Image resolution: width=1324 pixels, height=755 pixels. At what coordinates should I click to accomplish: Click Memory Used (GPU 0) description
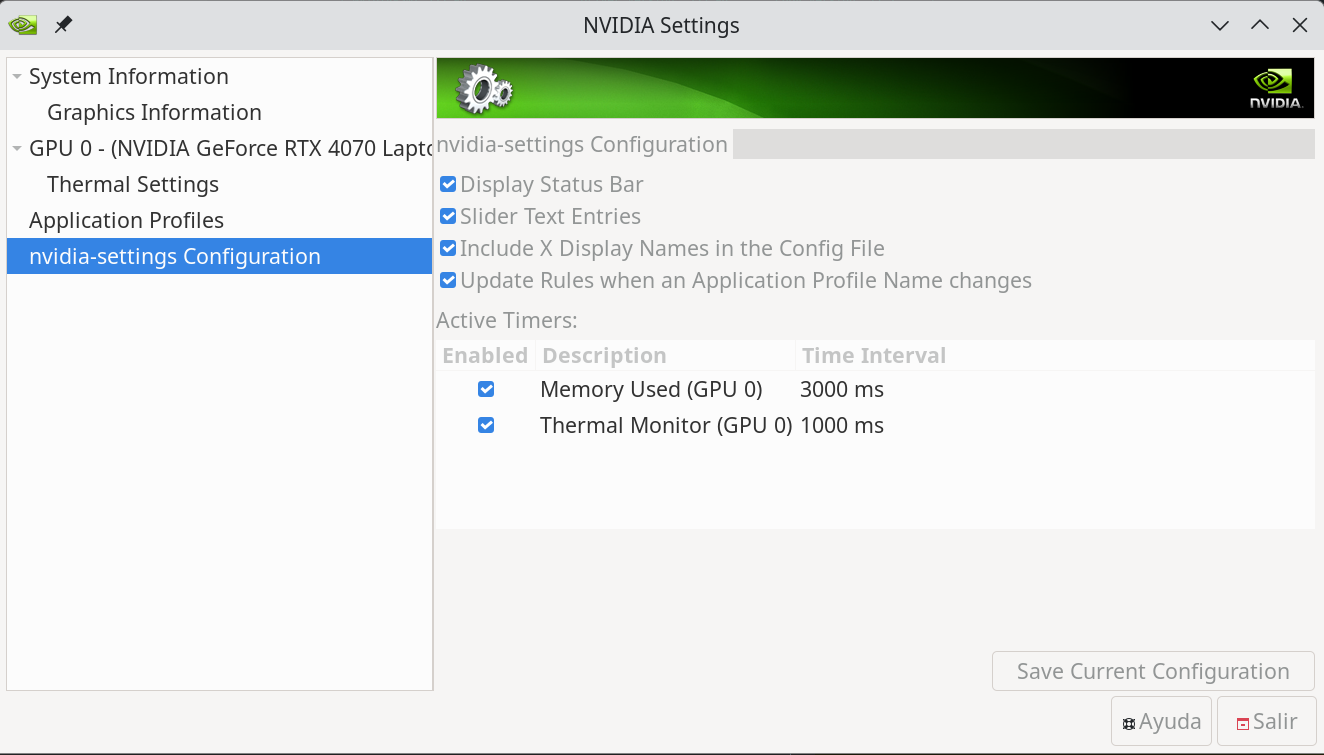pyautogui.click(x=651, y=389)
